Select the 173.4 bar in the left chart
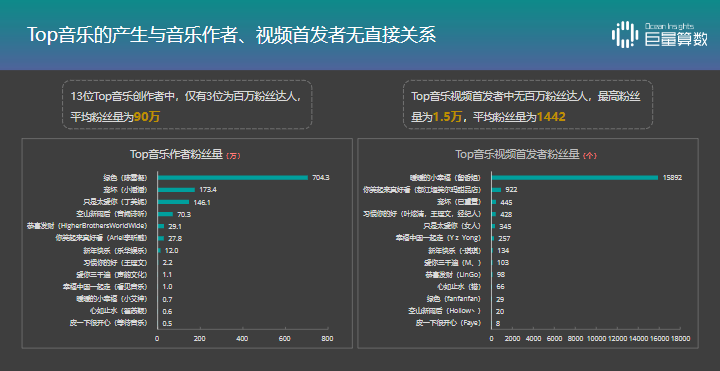The height and width of the screenshot is (371, 720). [x=176, y=190]
